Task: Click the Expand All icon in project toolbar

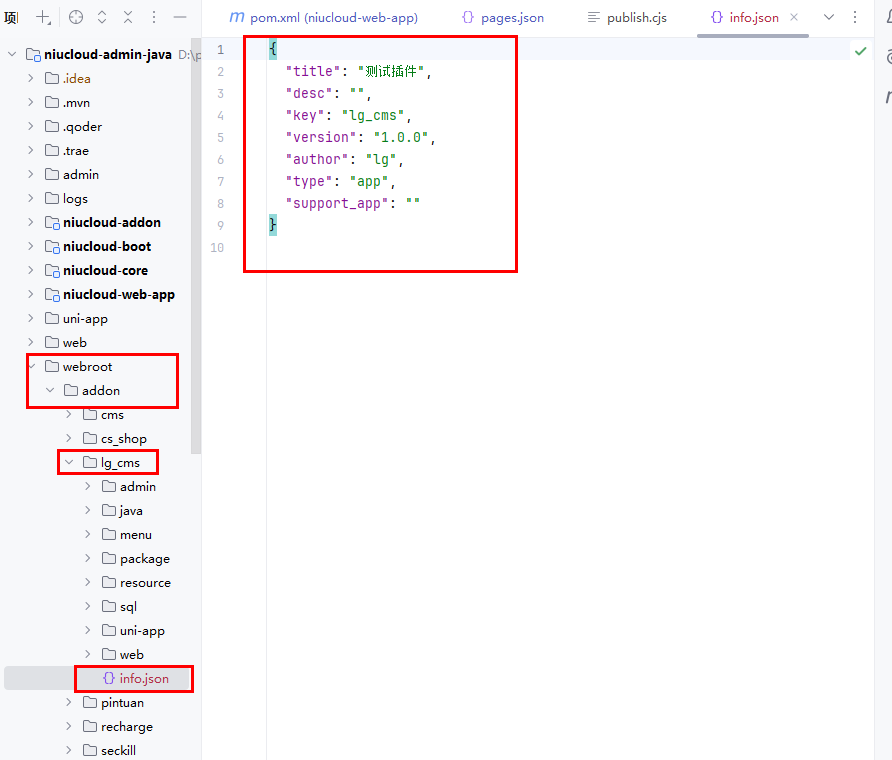Action: point(102,17)
